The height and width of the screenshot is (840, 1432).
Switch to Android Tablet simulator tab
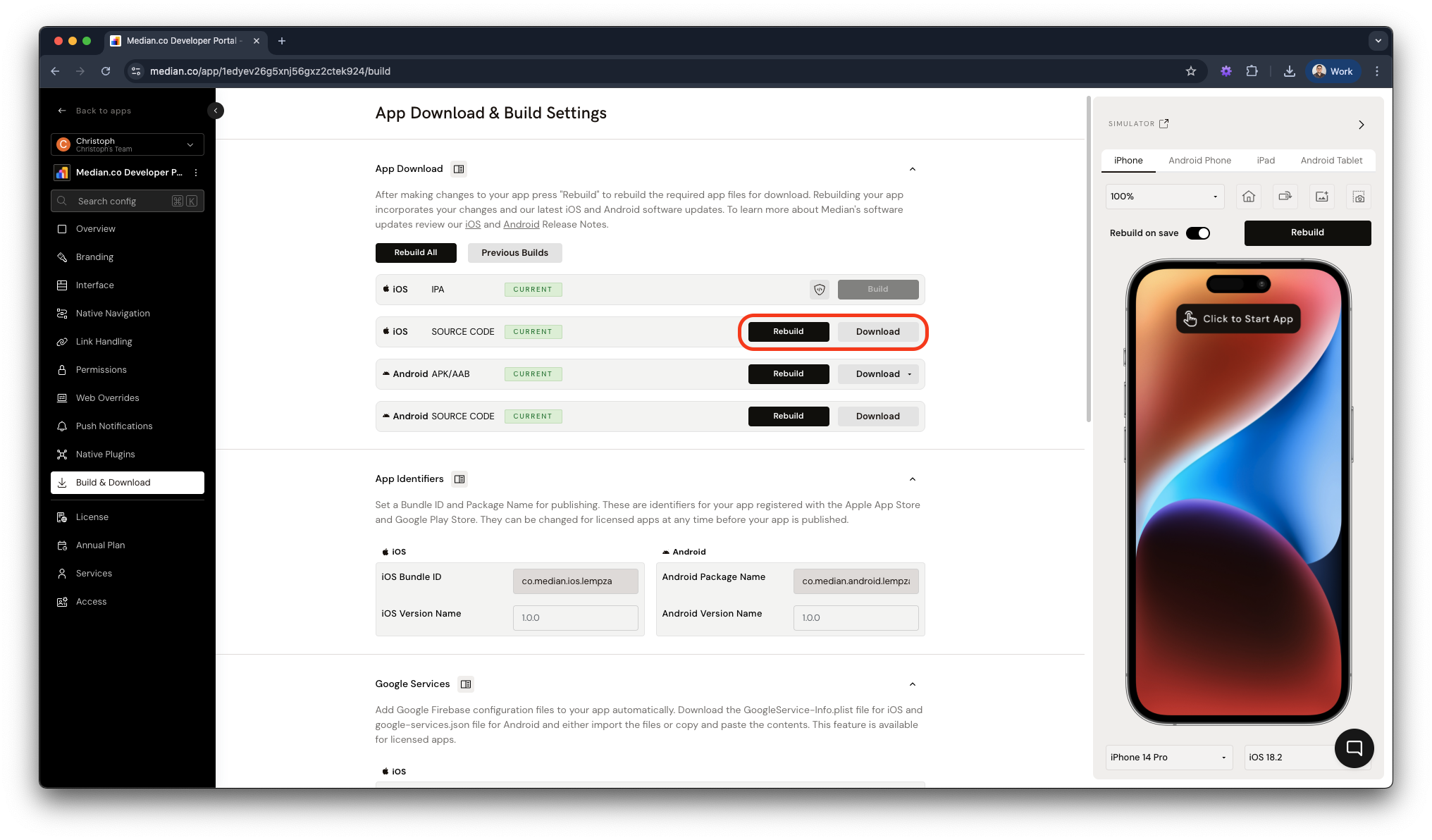coord(1331,161)
